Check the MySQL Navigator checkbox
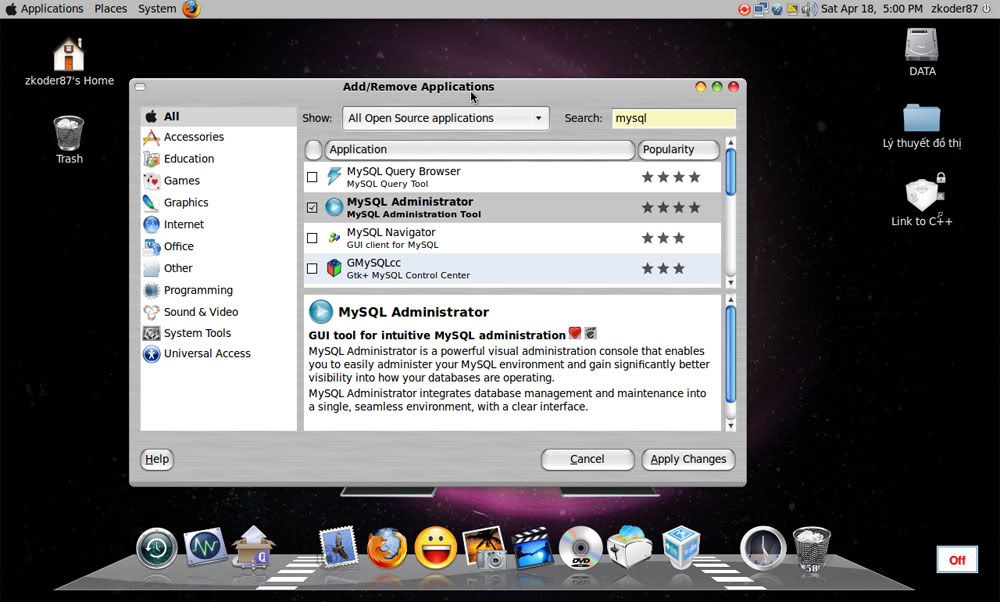This screenshot has width=1000, height=602. click(x=312, y=238)
